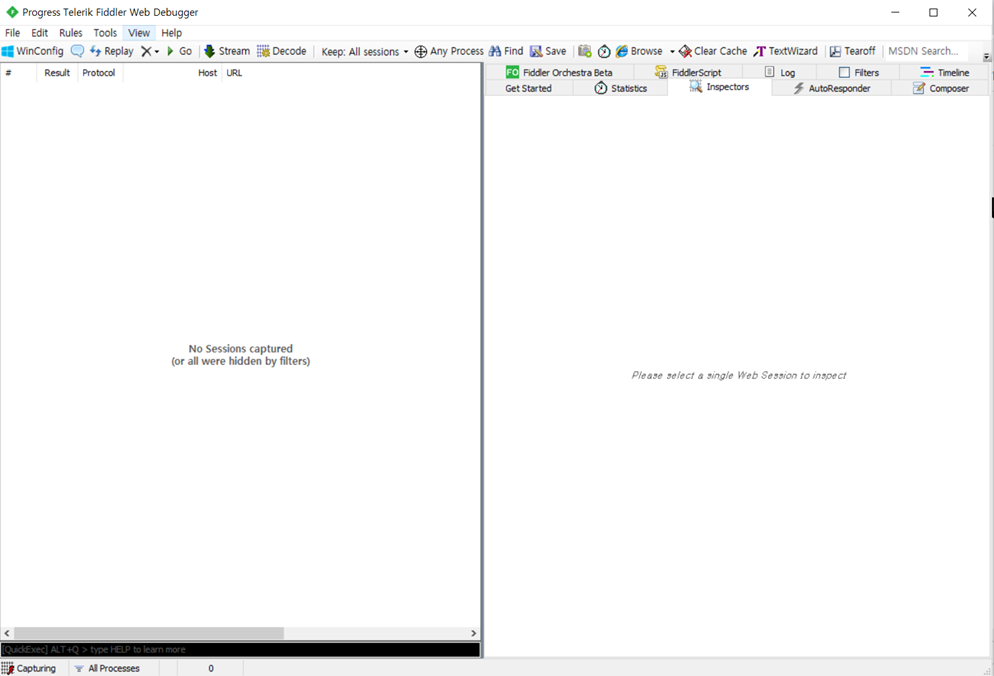Switch to the Composer tab
Viewport: 994px width, 676px height.
tap(941, 88)
